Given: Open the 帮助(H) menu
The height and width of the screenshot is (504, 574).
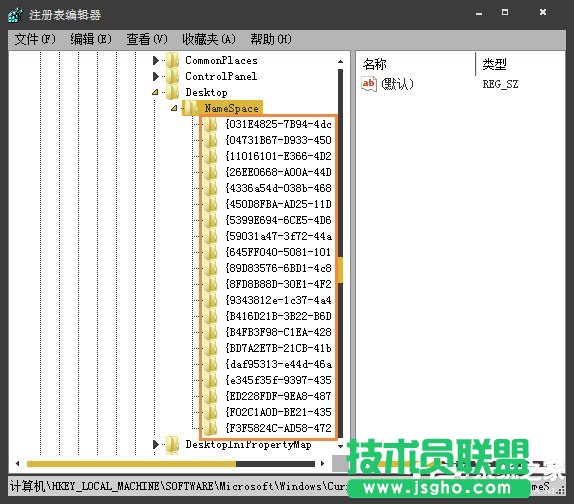Looking at the screenshot, I should click(x=271, y=39).
